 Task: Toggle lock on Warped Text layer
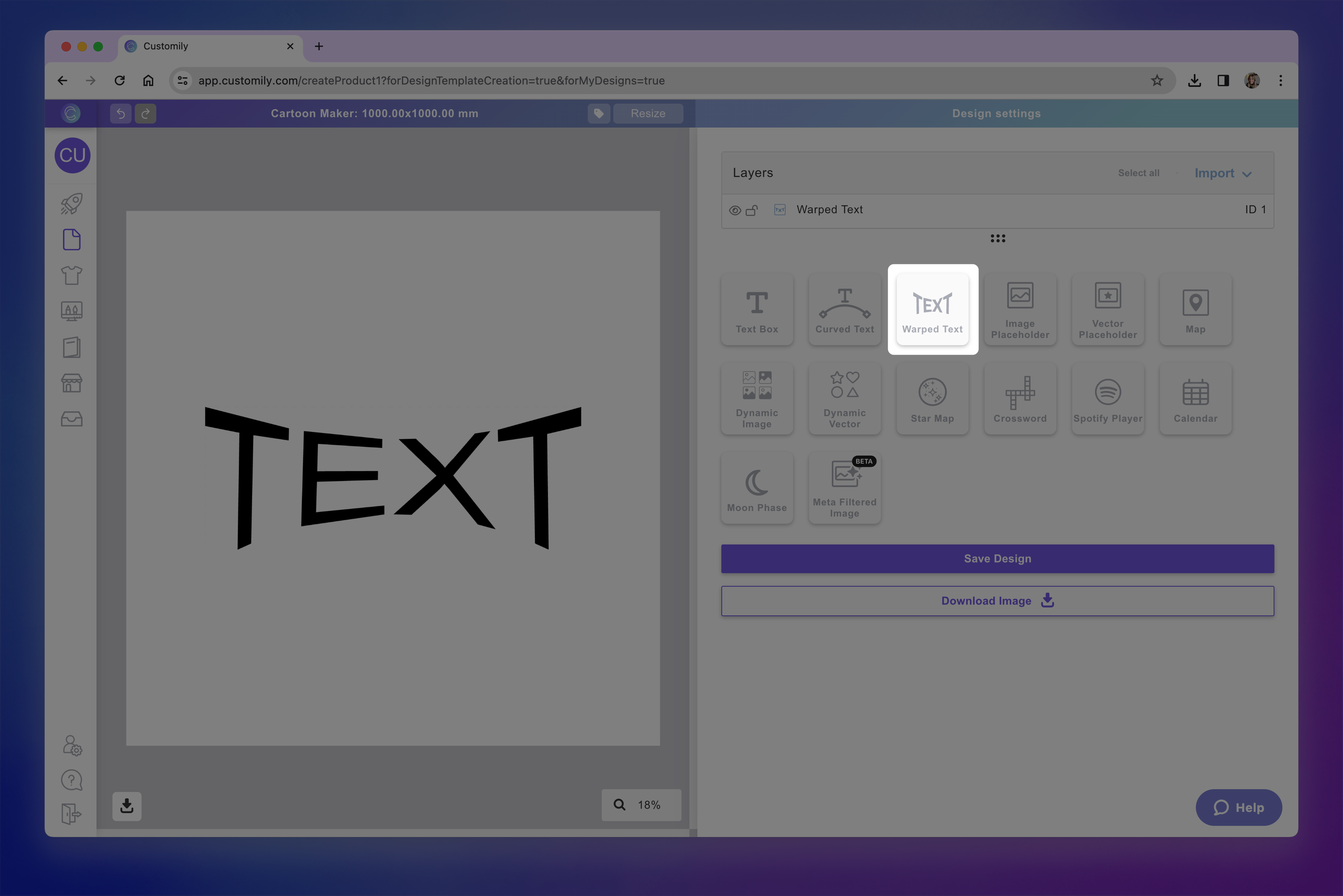pos(752,210)
